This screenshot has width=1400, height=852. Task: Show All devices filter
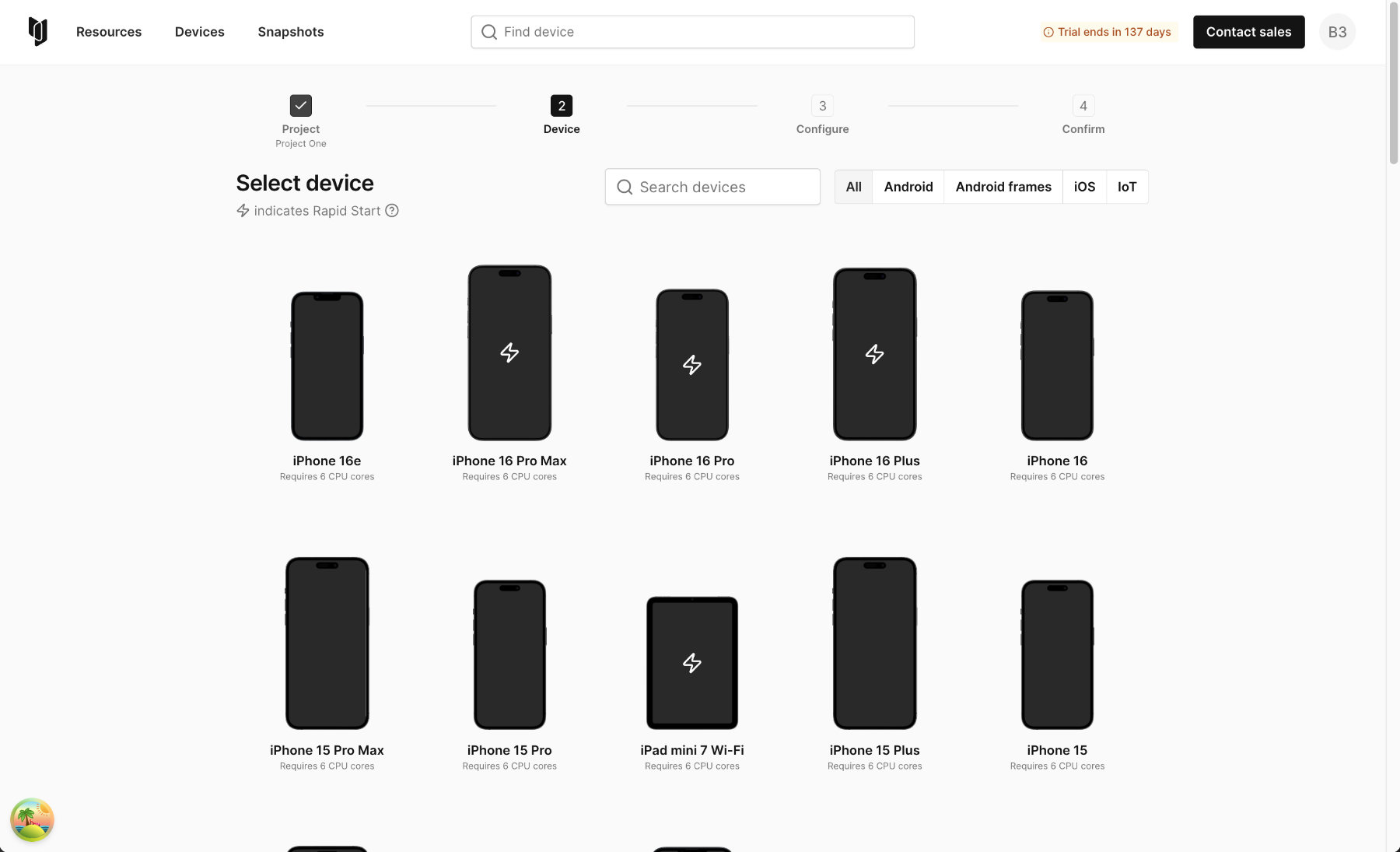click(x=853, y=187)
